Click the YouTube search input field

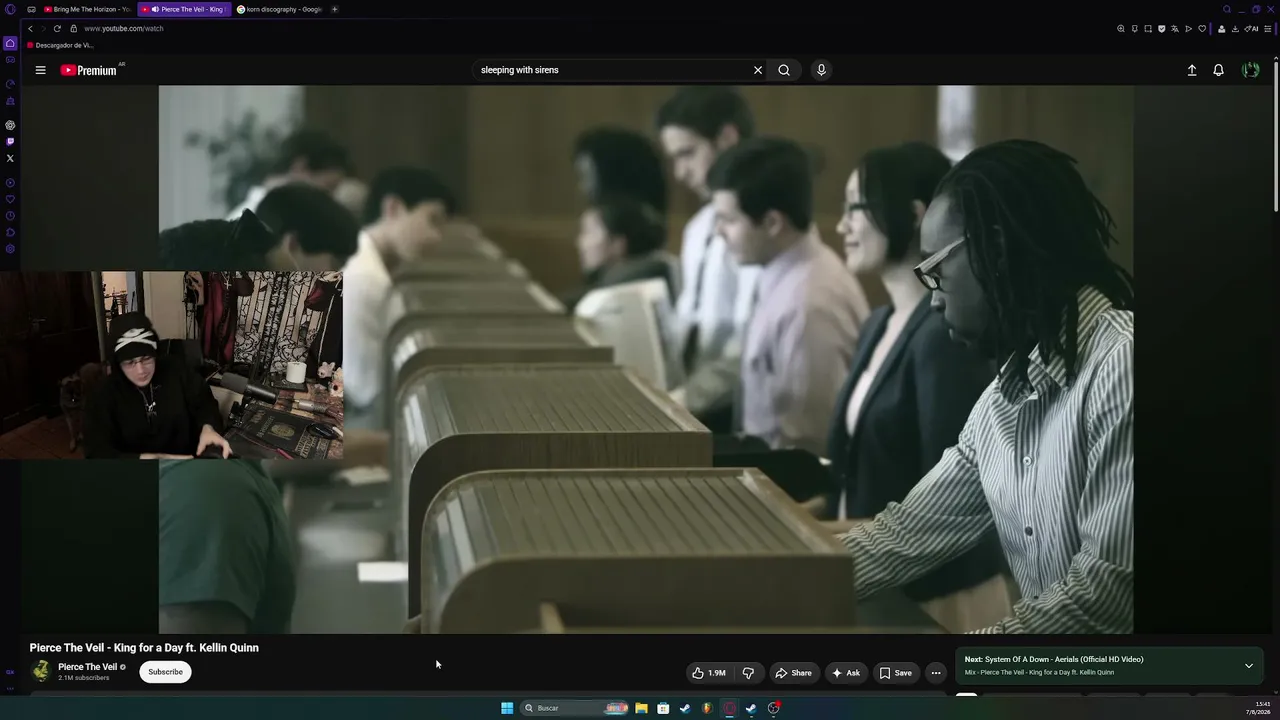click(x=613, y=70)
